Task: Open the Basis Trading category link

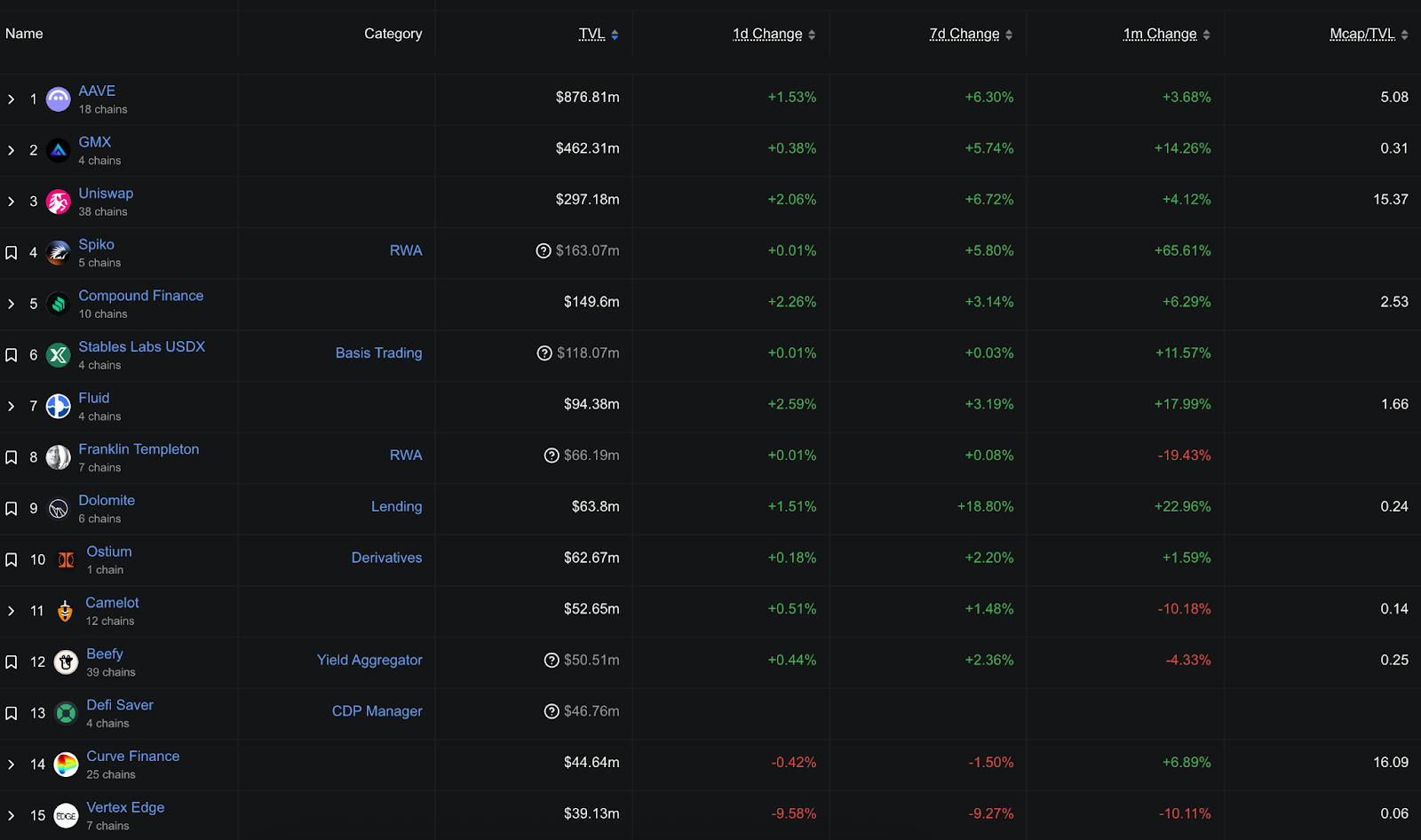Action: tap(379, 353)
